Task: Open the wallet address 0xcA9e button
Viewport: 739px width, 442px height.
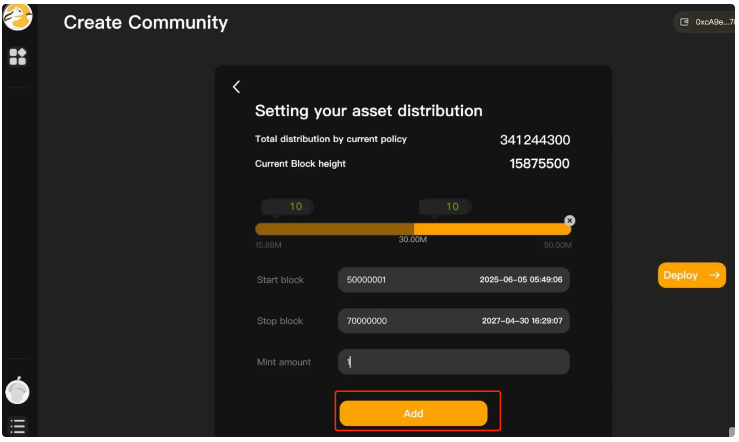Action: coord(713,21)
